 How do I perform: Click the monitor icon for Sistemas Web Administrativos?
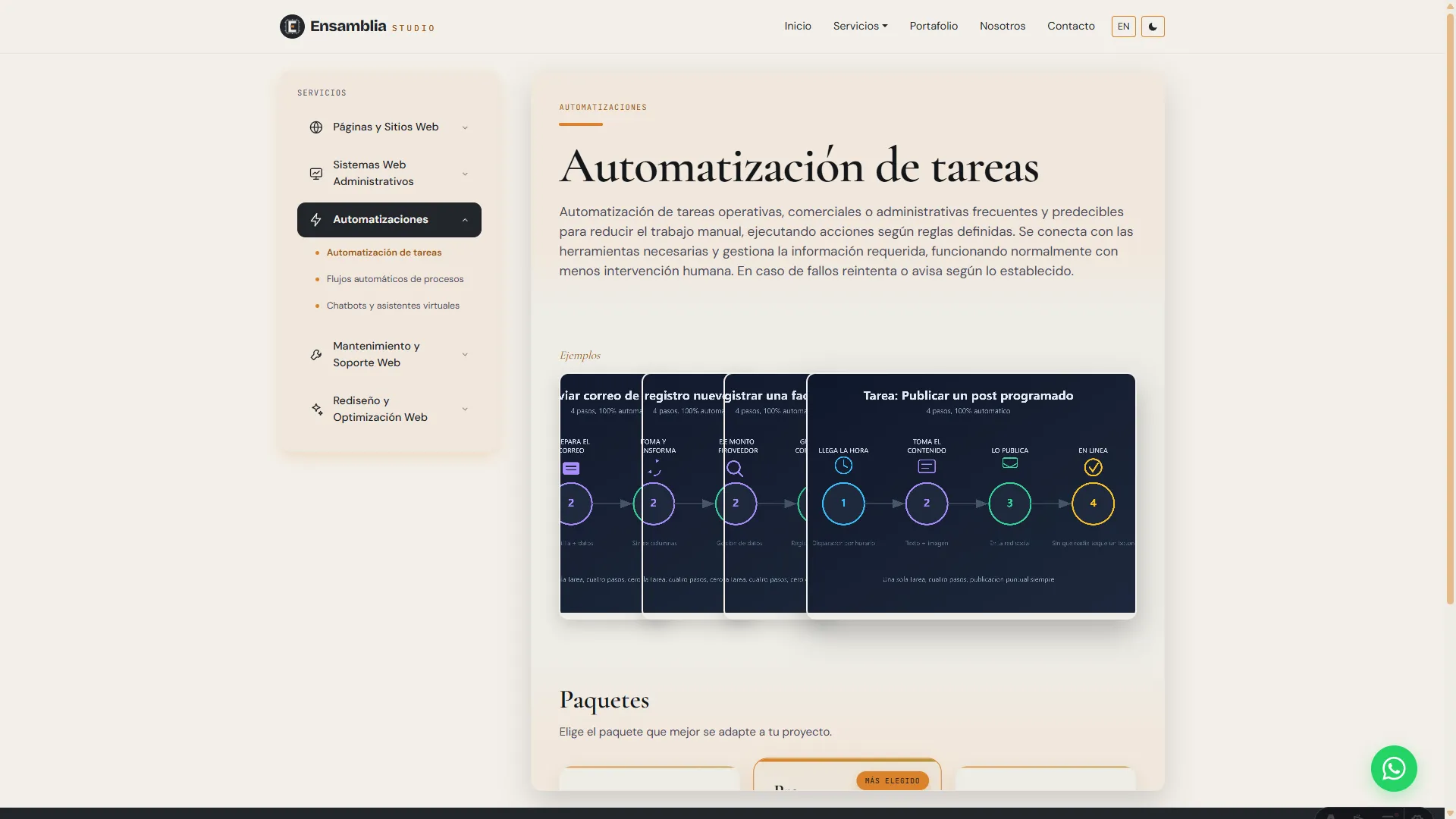pos(316,174)
